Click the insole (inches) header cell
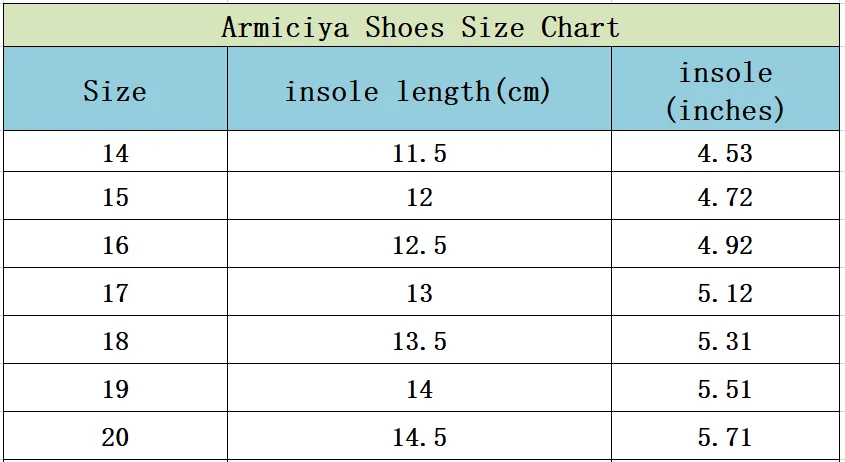The height and width of the screenshot is (462, 845). (725, 91)
